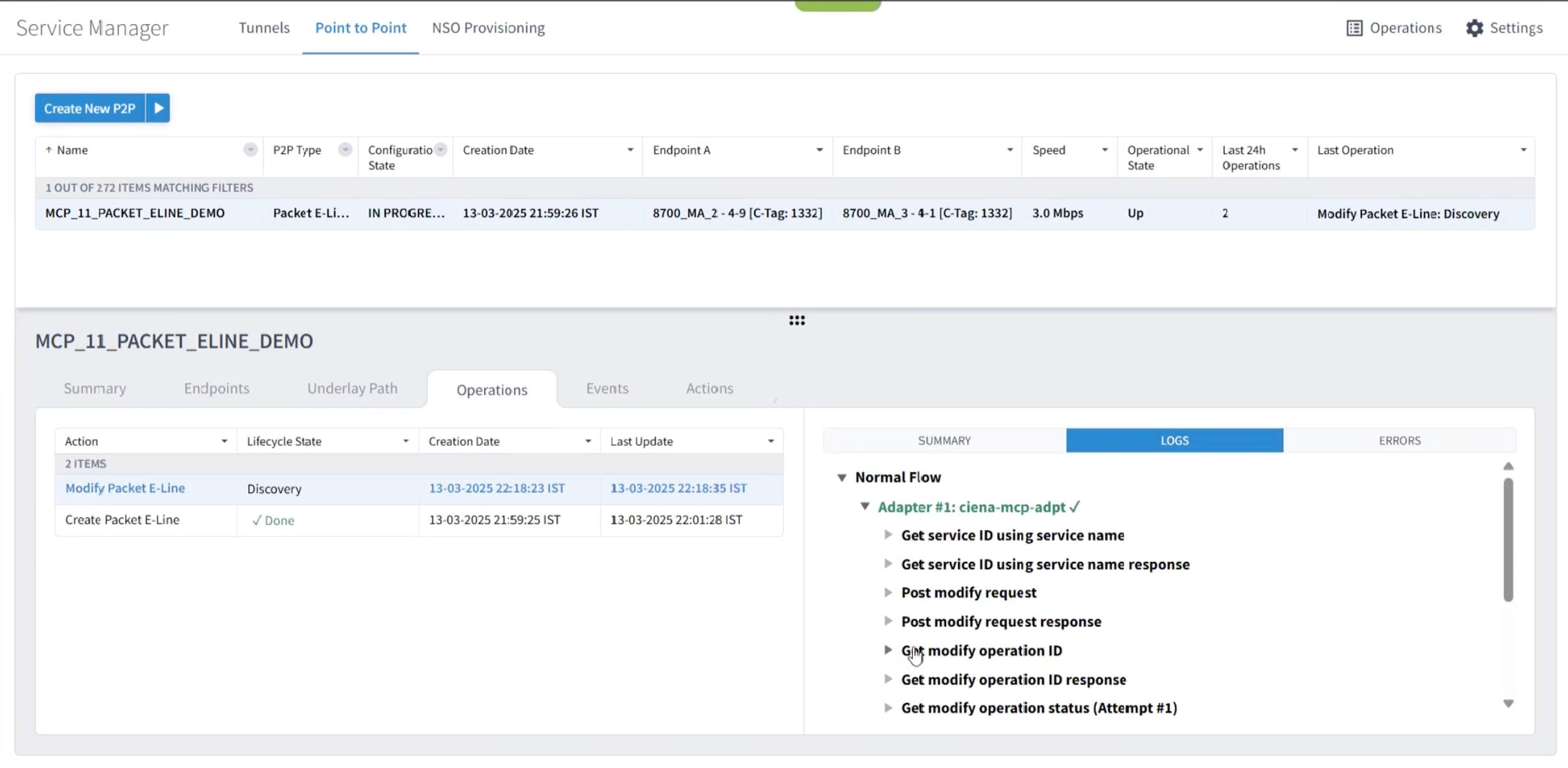Select the LOGS view button

click(x=1174, y=441)
